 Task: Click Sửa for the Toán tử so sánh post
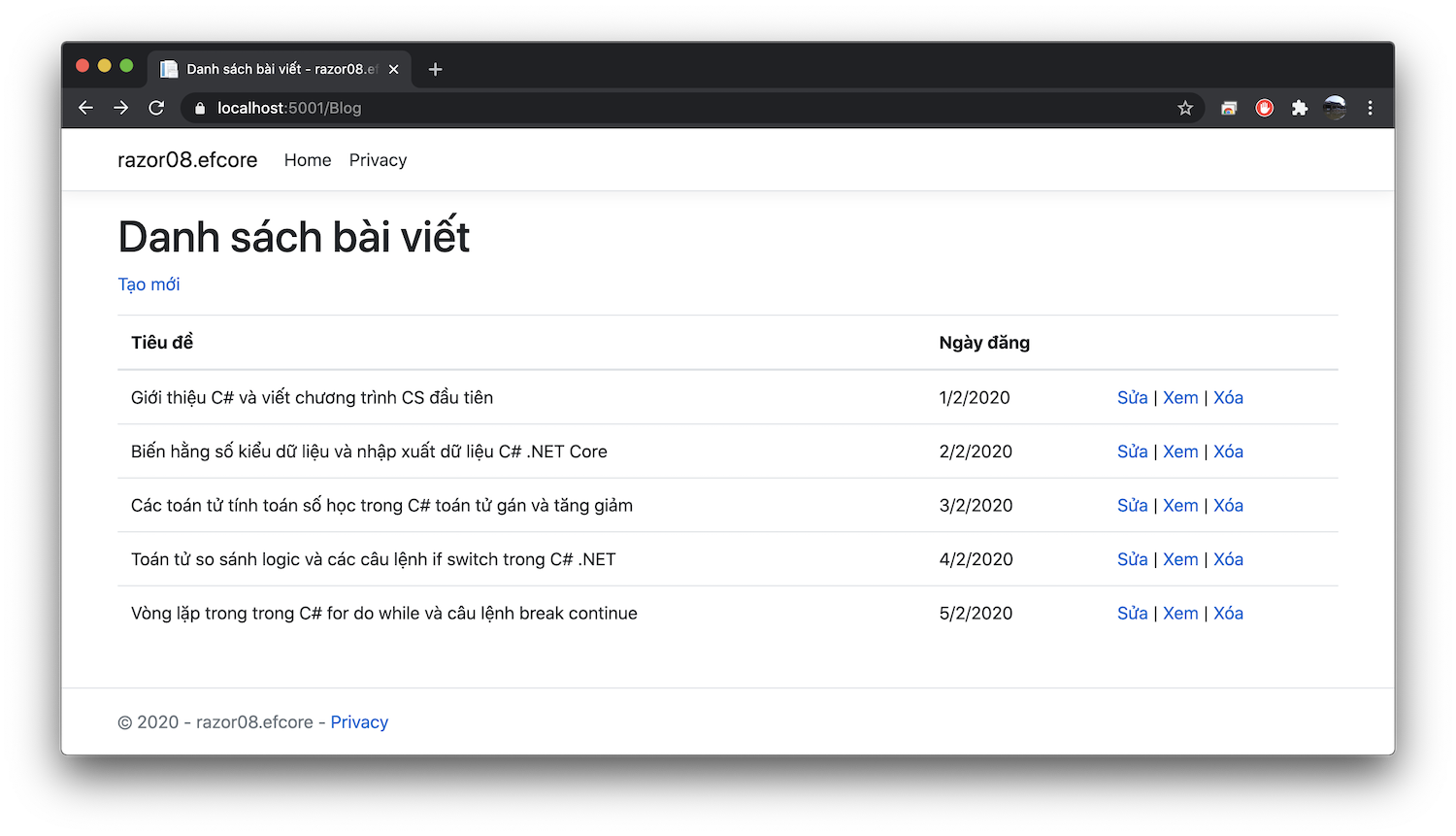pos(1132,559)
